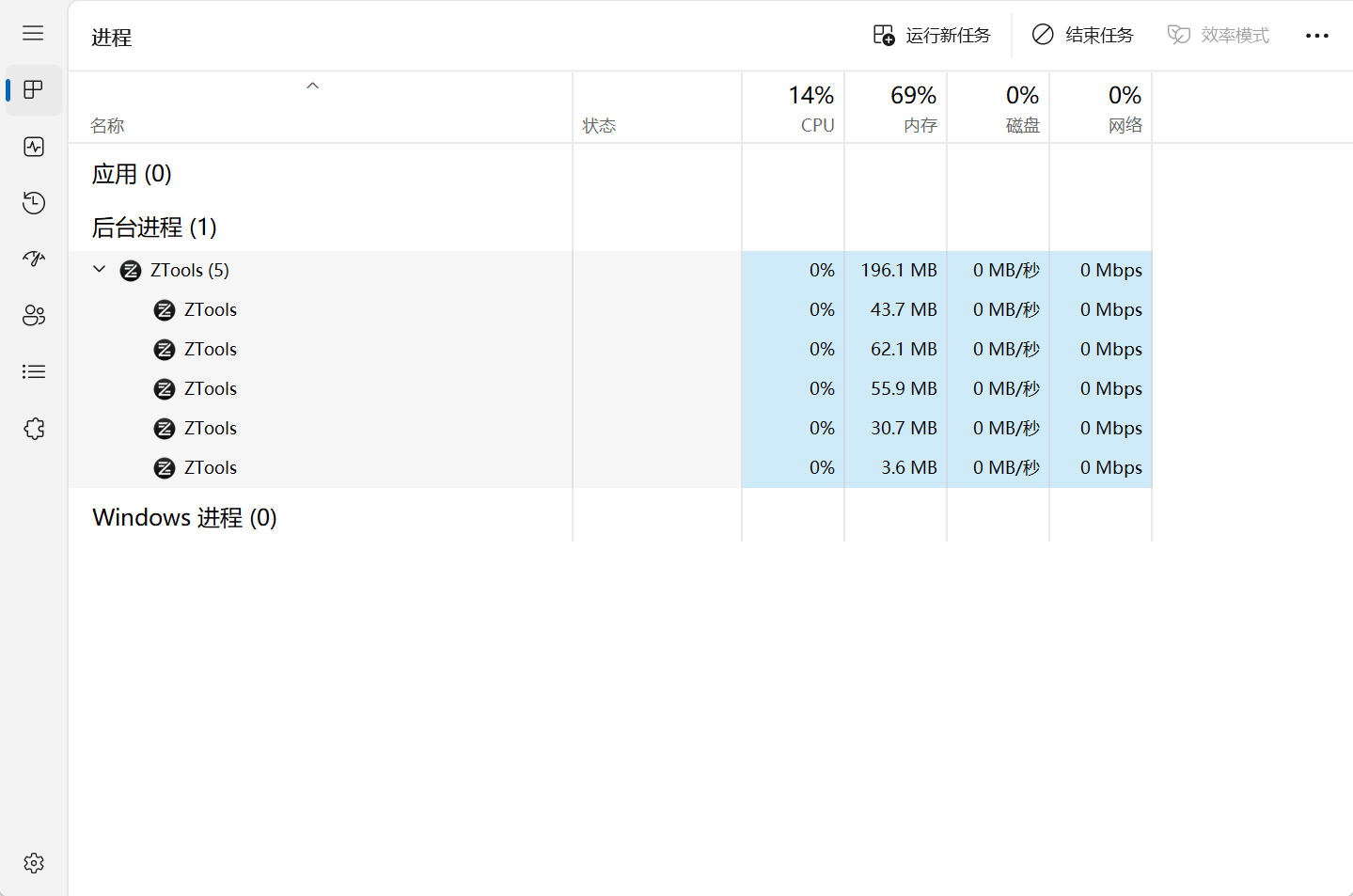Click the 196.1 MB memory value

coord(899,271)
